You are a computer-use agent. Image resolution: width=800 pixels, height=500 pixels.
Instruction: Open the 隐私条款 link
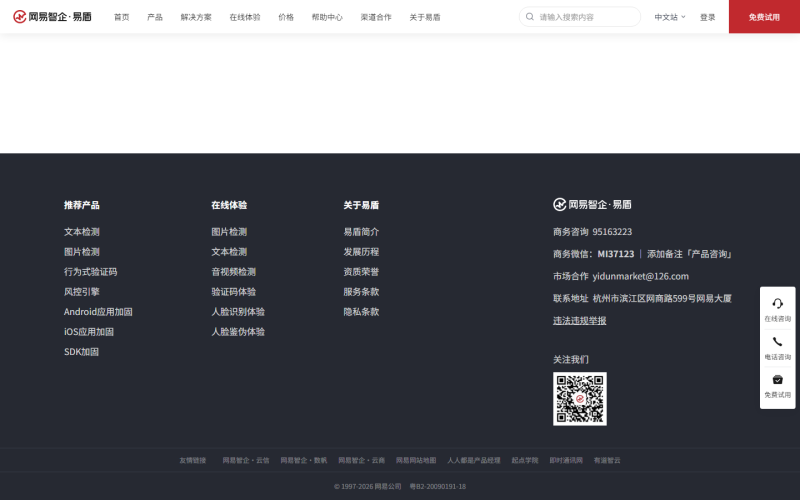[361, 311]
